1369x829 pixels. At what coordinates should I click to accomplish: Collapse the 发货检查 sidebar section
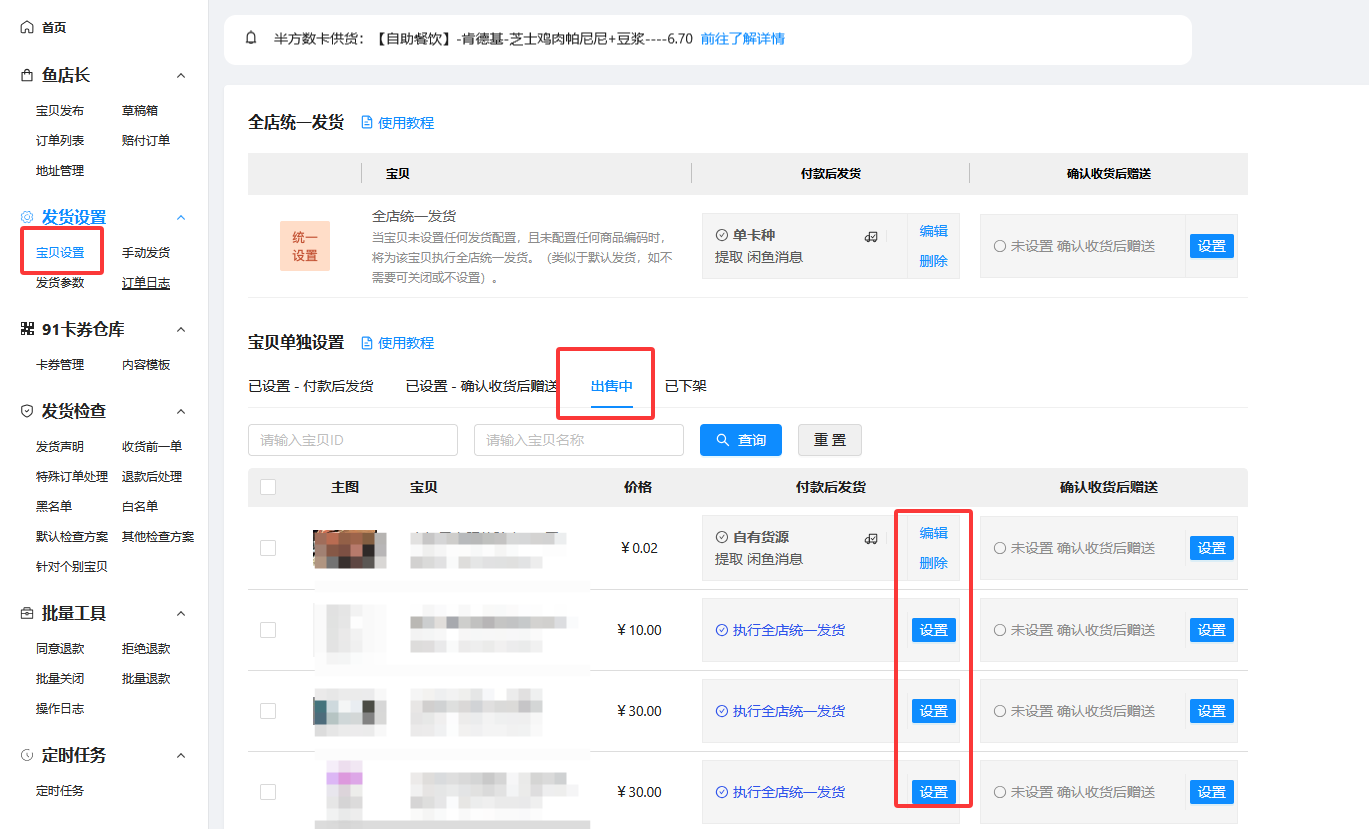pos(181,410)
